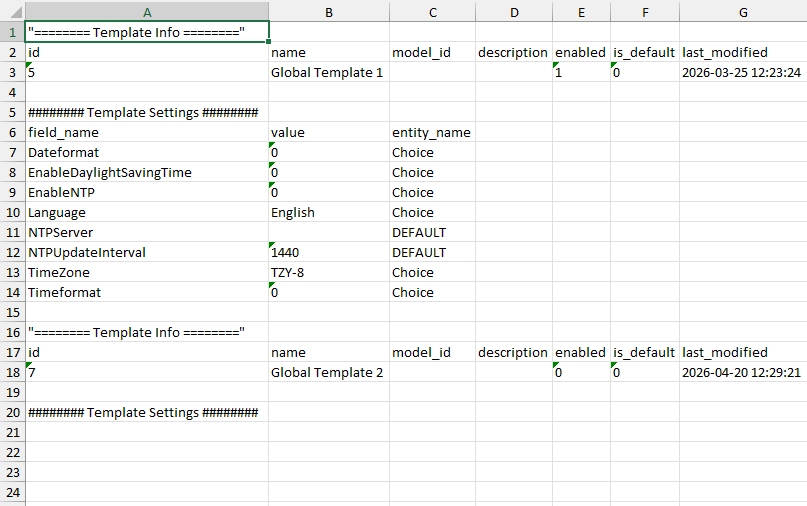Select row 15 header
The width and height of the screenshot is (807, 506).
pyautogui.click(x=12, y=312)
